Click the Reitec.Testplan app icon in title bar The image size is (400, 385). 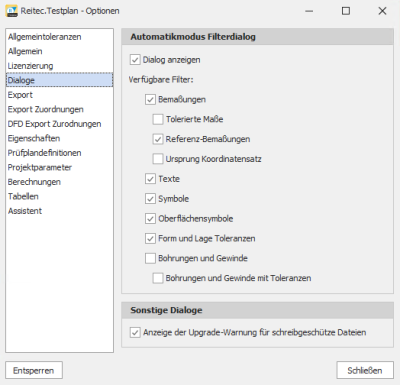point(12,11)
